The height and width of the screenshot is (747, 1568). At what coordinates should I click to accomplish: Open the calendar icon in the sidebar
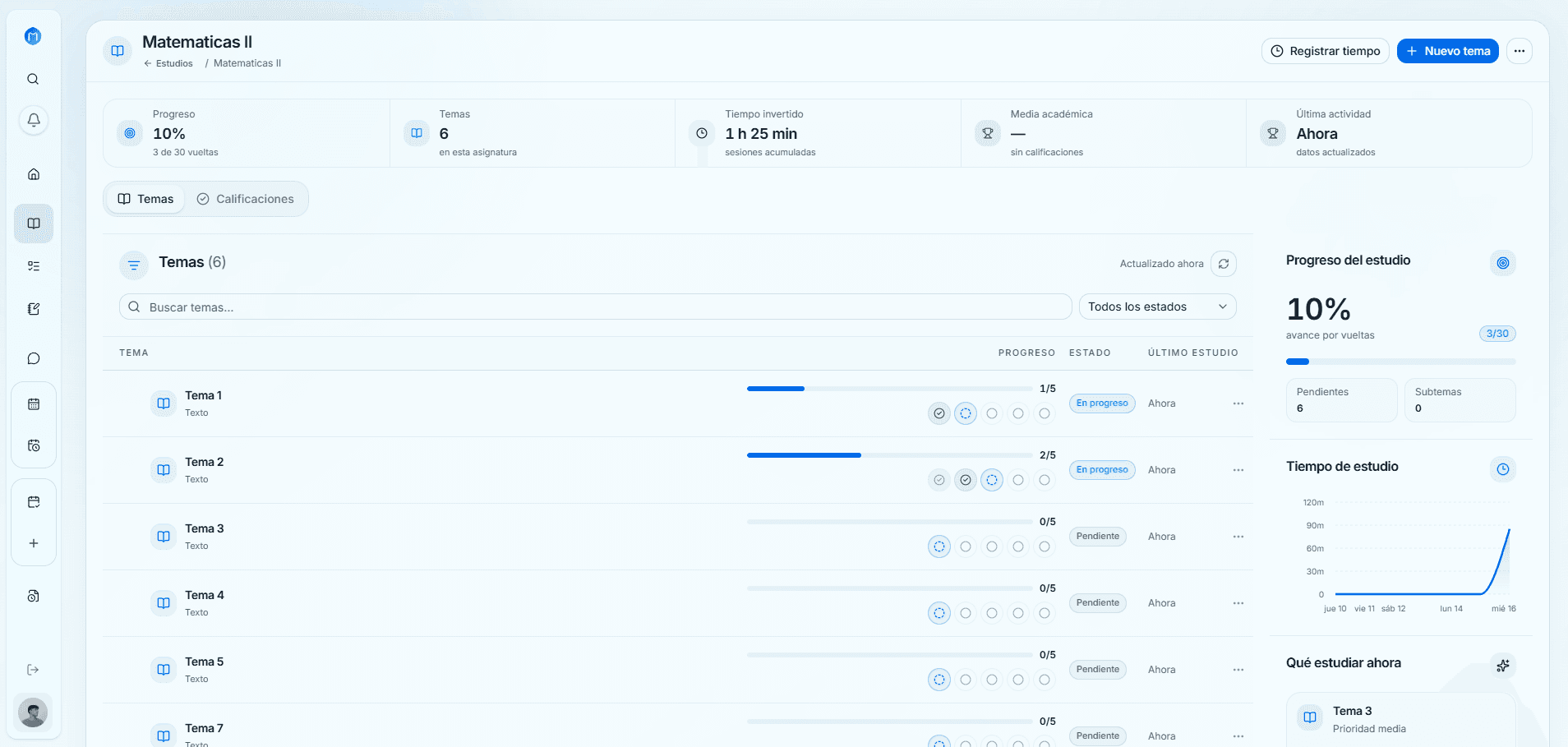click(x=34, y=403)
